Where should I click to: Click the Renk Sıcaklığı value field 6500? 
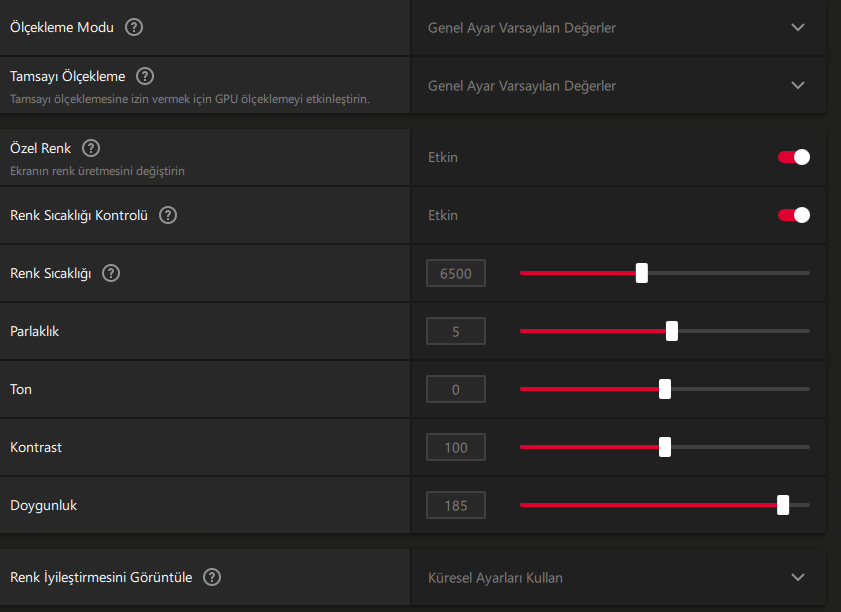click(455, 273)
